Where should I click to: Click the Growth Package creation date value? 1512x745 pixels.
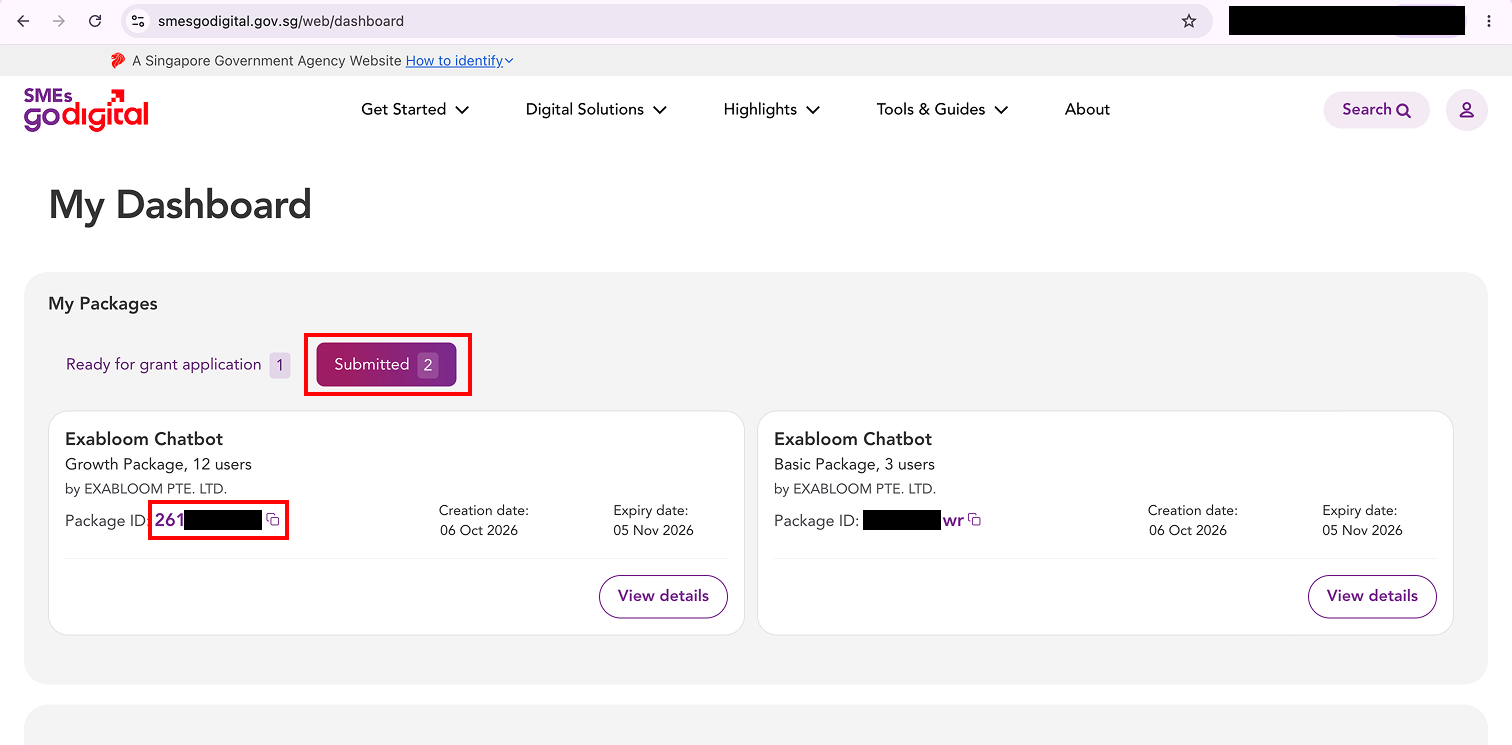click(x=479, y=531)
